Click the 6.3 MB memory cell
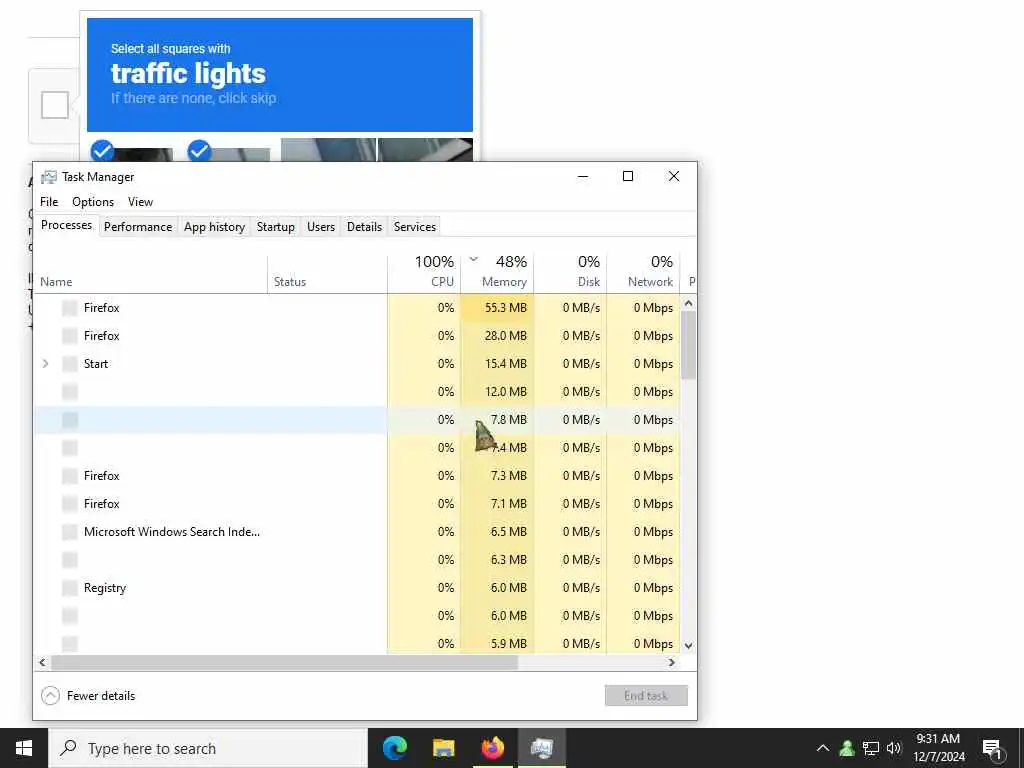1024x768 pixels. (498, 560)
